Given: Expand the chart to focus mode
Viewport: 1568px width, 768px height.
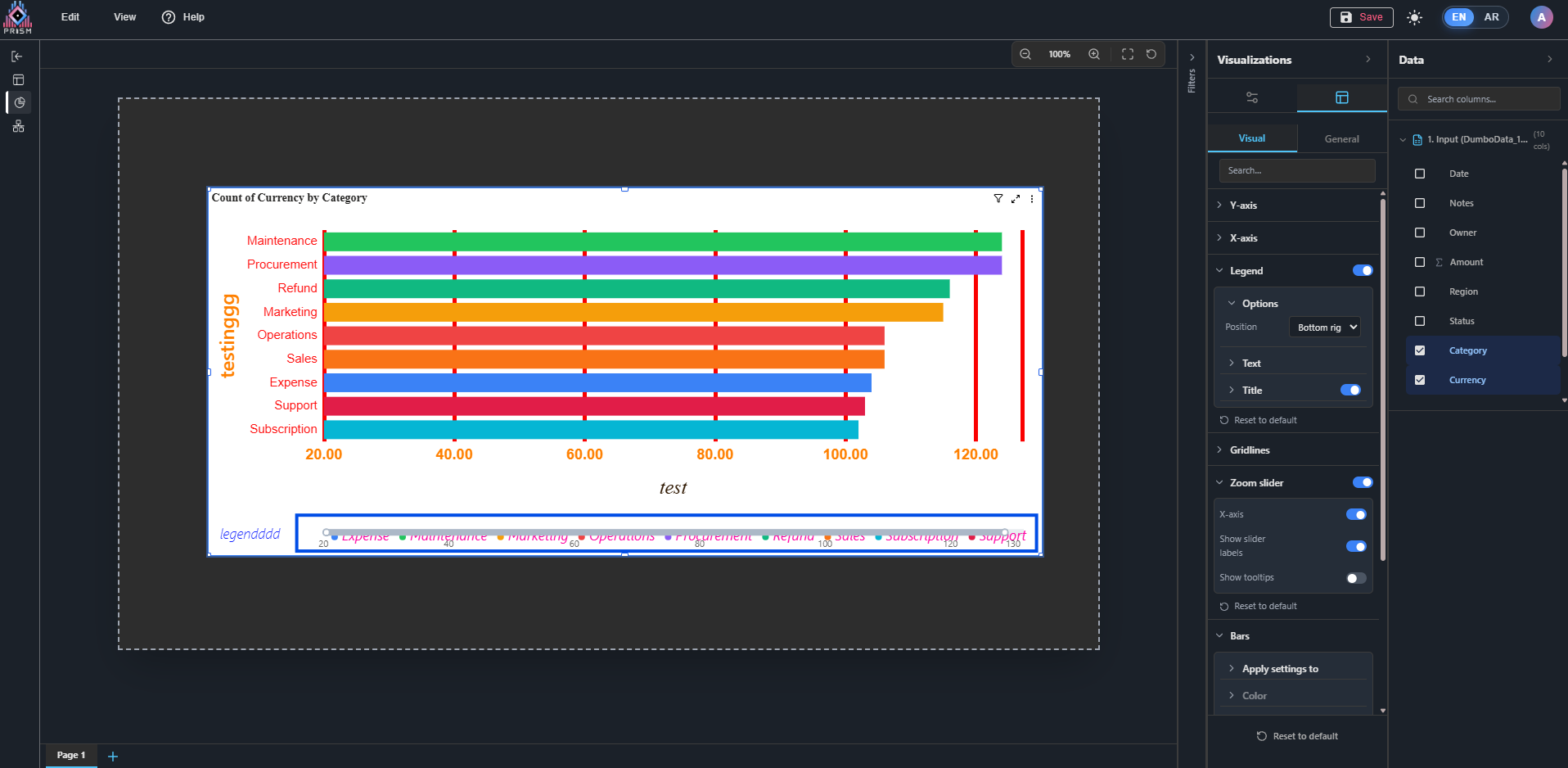Looking at the screenshot, I should (x=1016, y=199).
